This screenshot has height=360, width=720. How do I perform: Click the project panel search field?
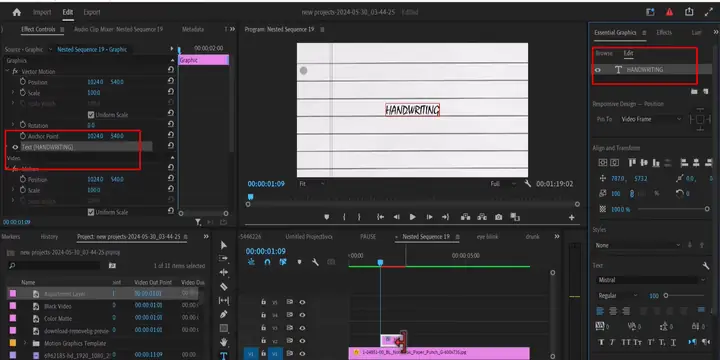pos(54,265)
